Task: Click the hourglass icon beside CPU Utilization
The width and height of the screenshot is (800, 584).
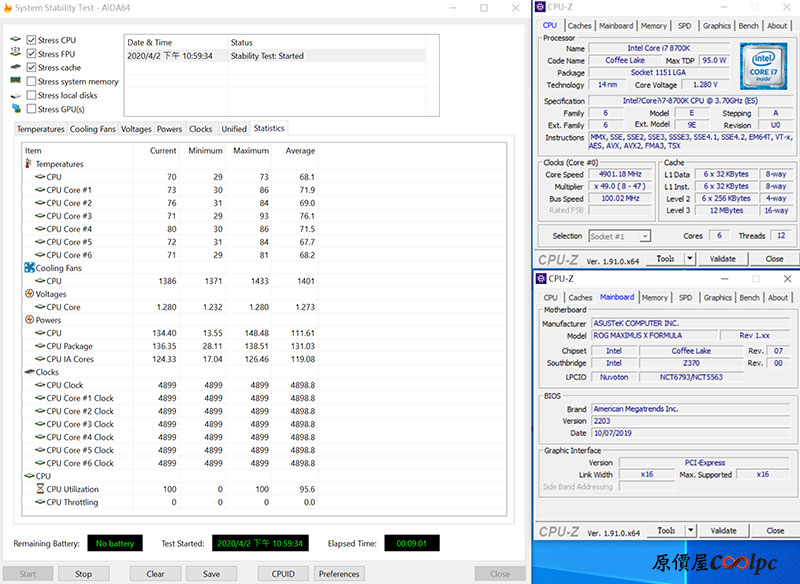Action: [x=40, y=489]
